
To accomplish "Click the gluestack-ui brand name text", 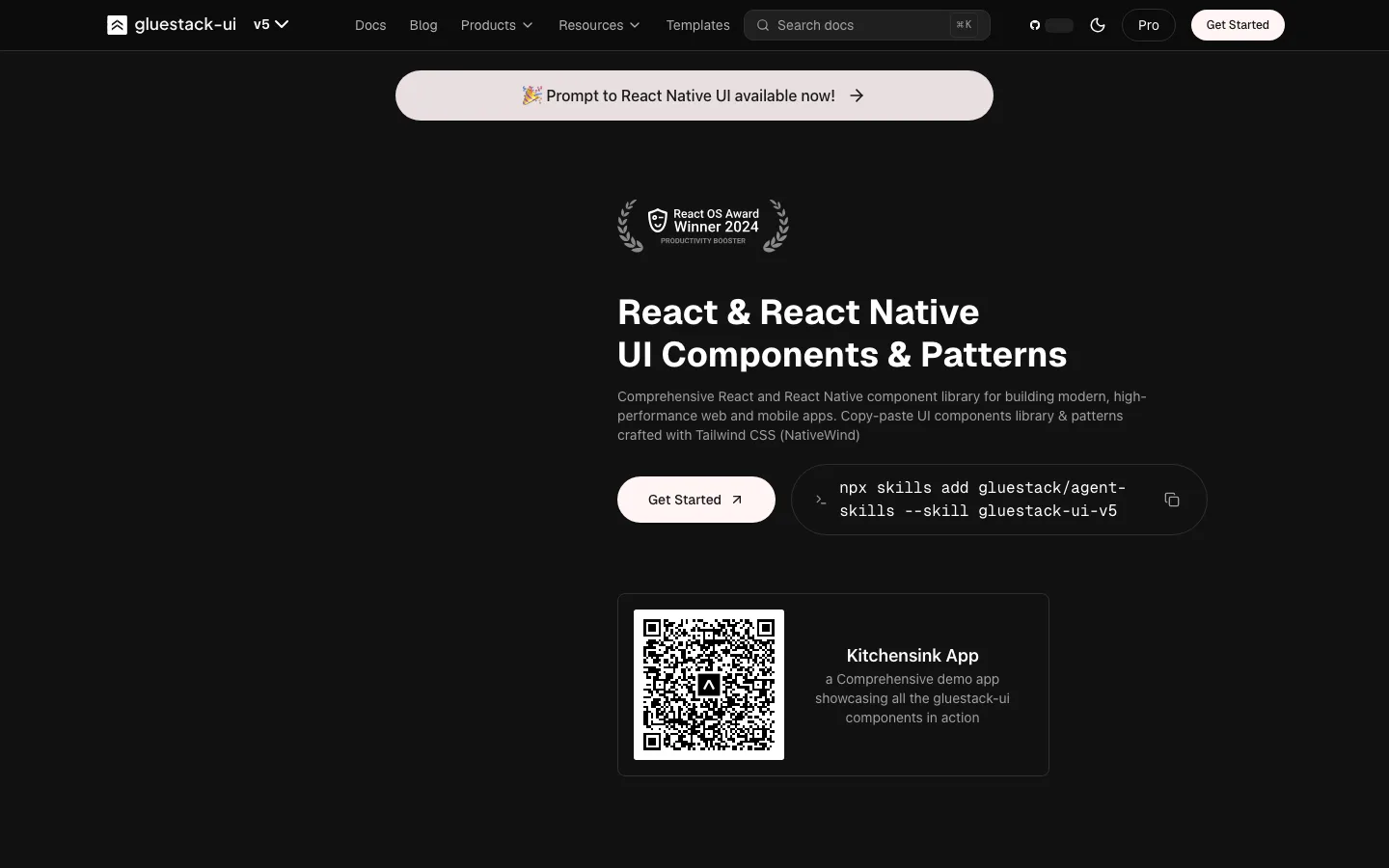I will [x=185, y=24].
